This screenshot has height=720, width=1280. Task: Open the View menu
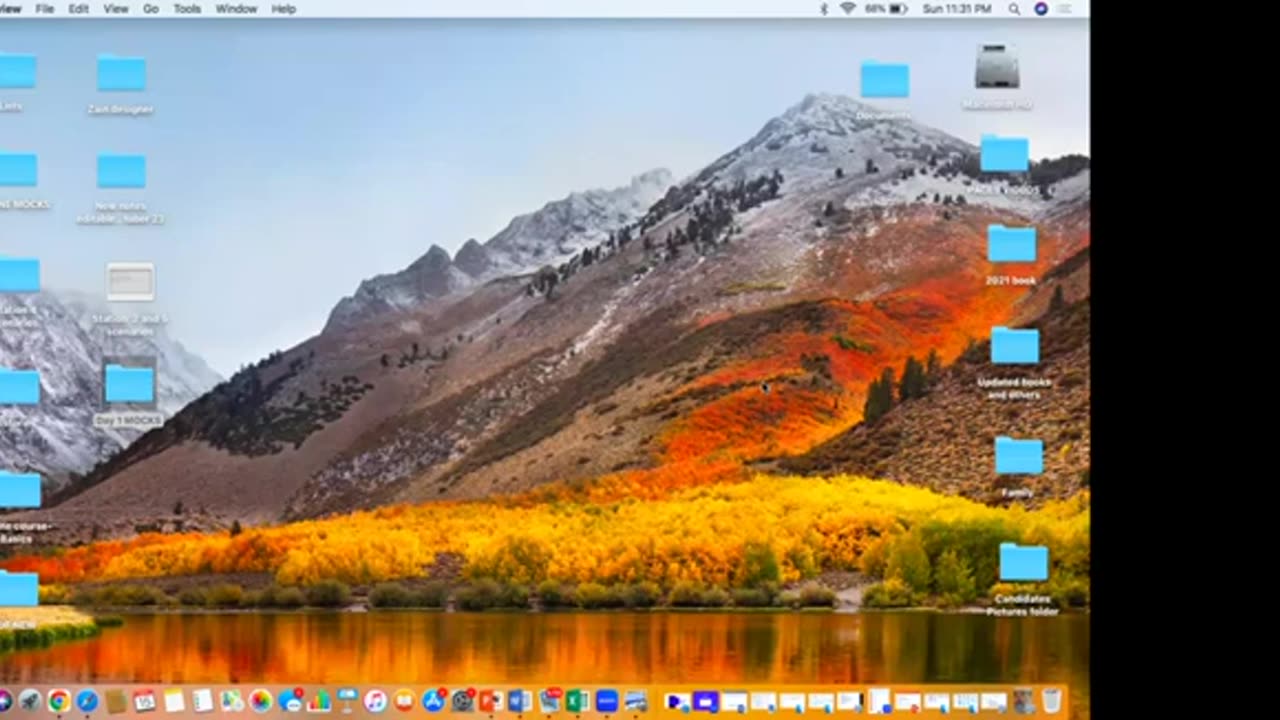(x=116, y=8)
